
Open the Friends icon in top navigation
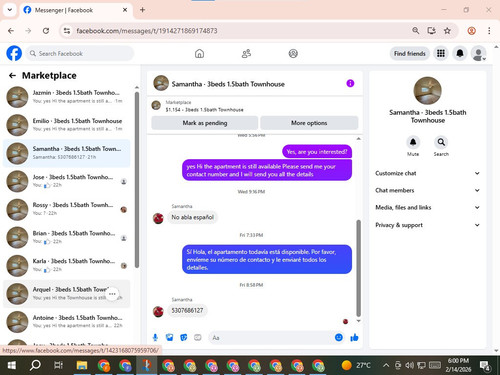pos(246,53)
